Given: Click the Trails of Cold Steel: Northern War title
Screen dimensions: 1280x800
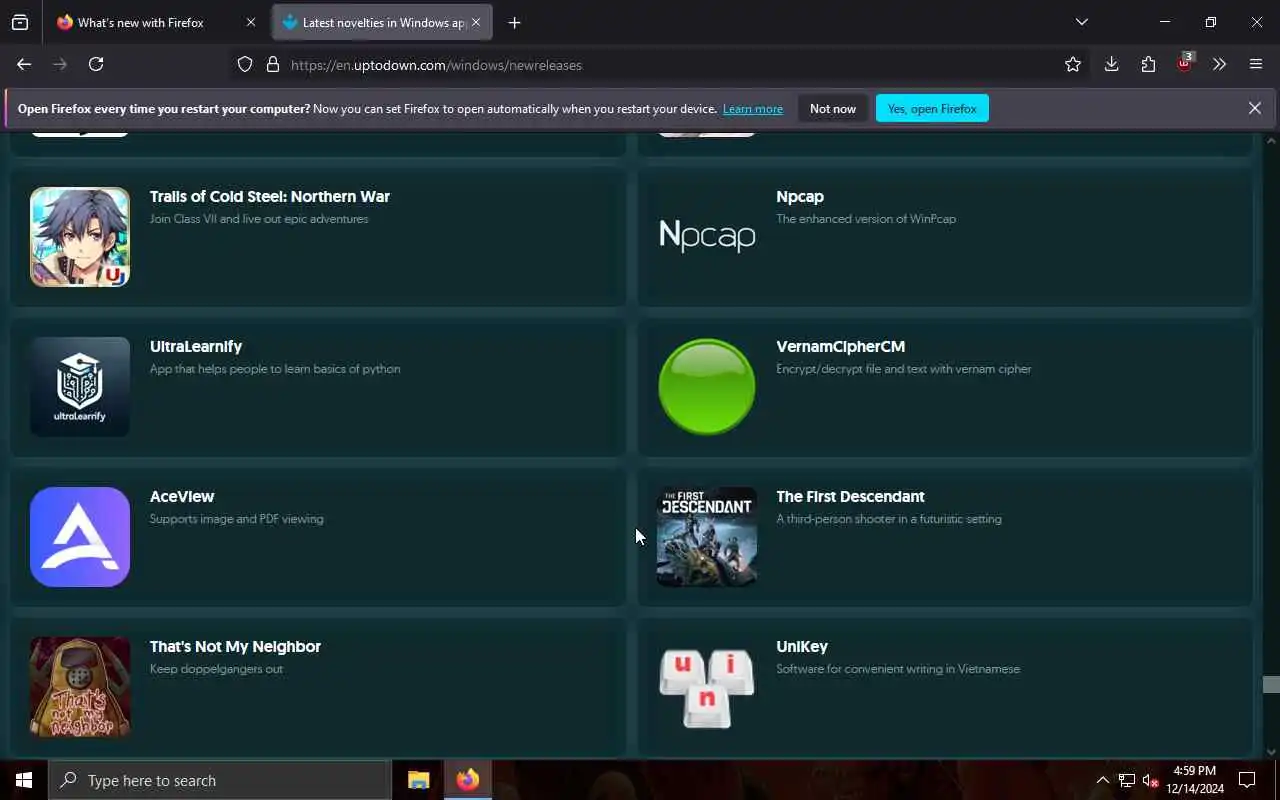Looking at the screenshot, I should click(270, 197).
